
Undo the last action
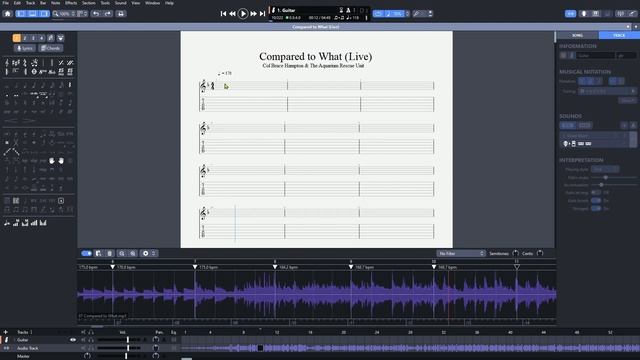pyautogui.click(x=96, y=13)
